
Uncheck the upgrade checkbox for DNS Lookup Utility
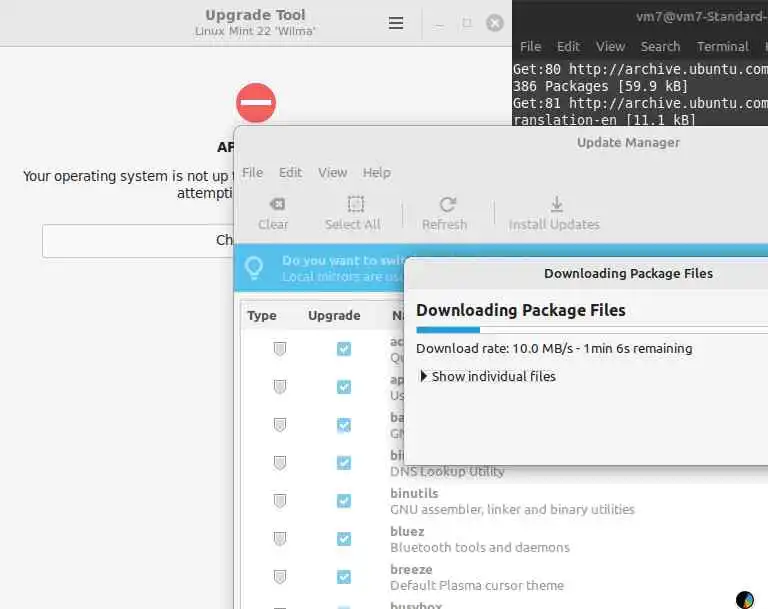(x=344, y=463)
